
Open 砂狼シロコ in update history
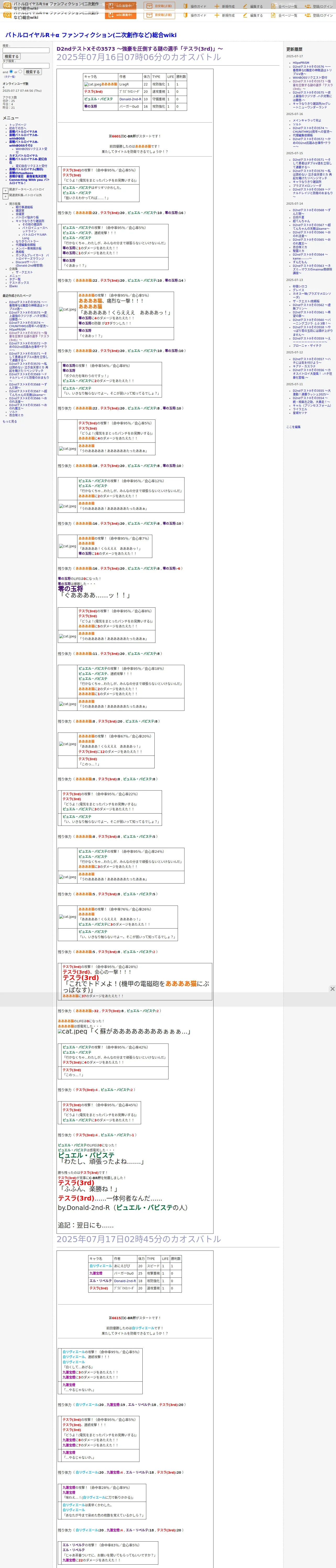pos(300,287)
